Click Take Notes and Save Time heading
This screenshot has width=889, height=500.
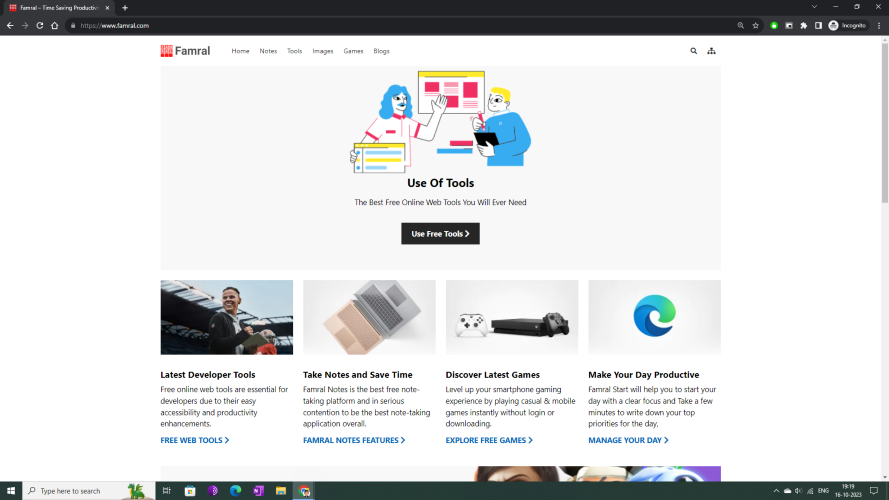coord(358,375)
